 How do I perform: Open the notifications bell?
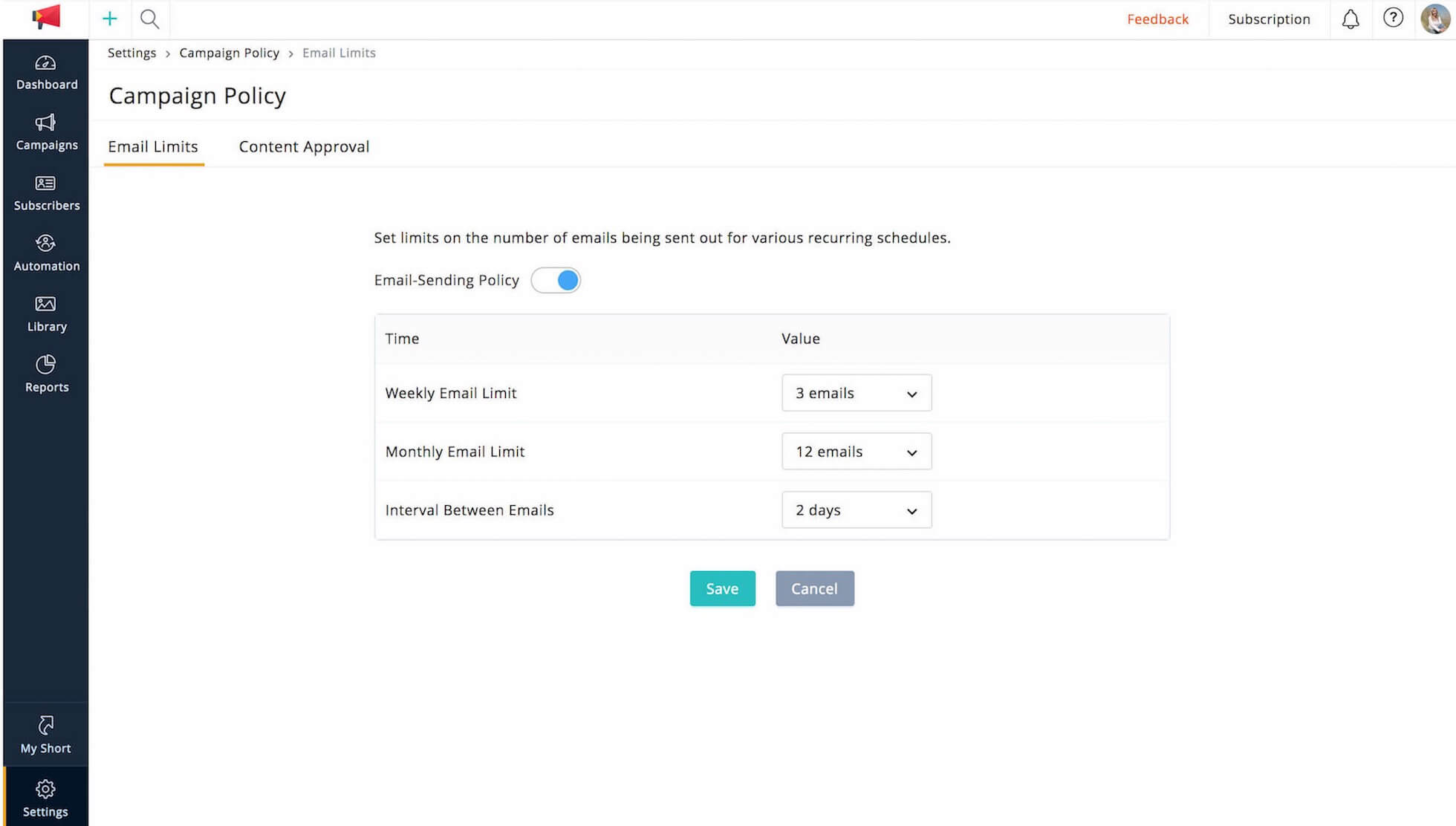point(1351,19)
